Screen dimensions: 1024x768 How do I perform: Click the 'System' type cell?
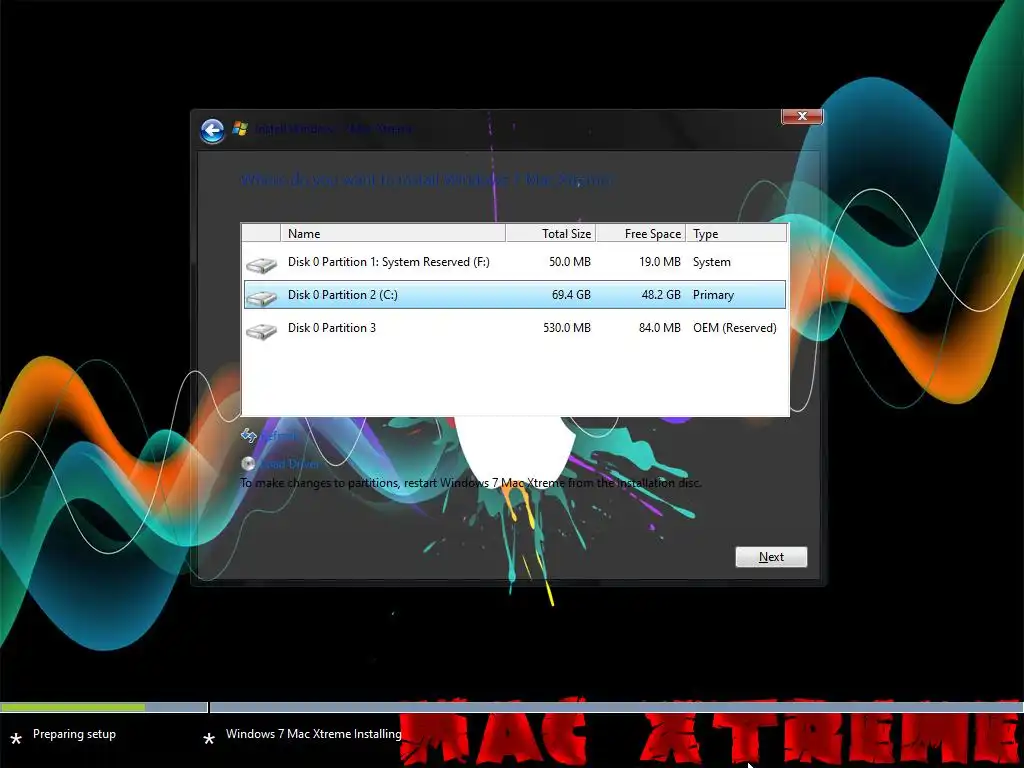pos(712,262)
